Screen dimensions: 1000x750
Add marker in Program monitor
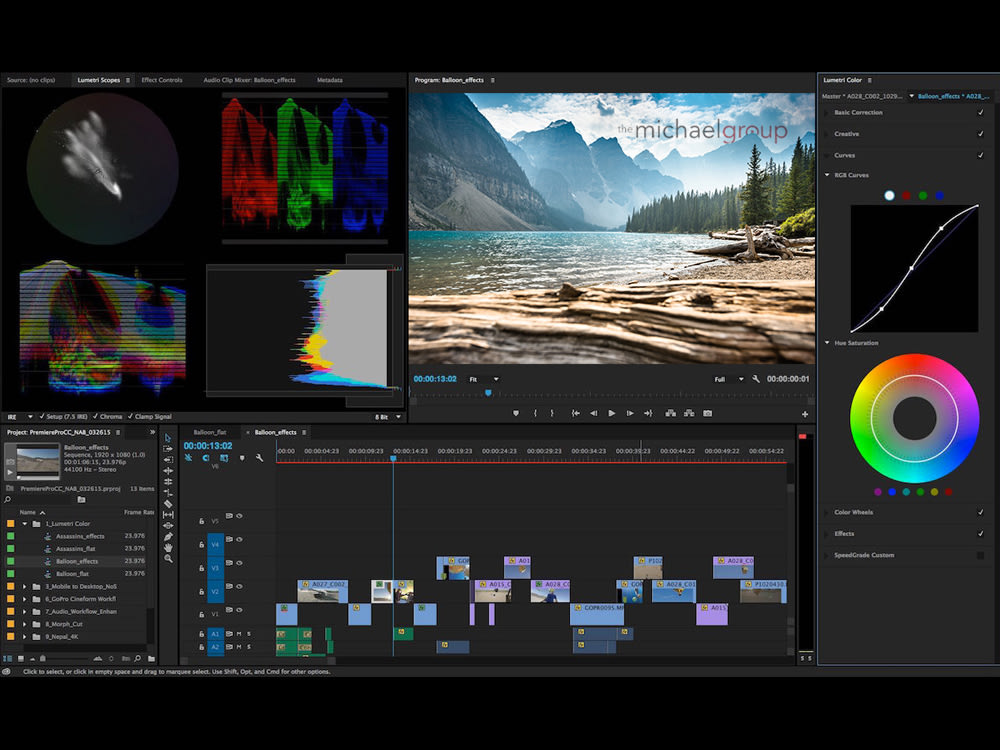tap(516, 413)
